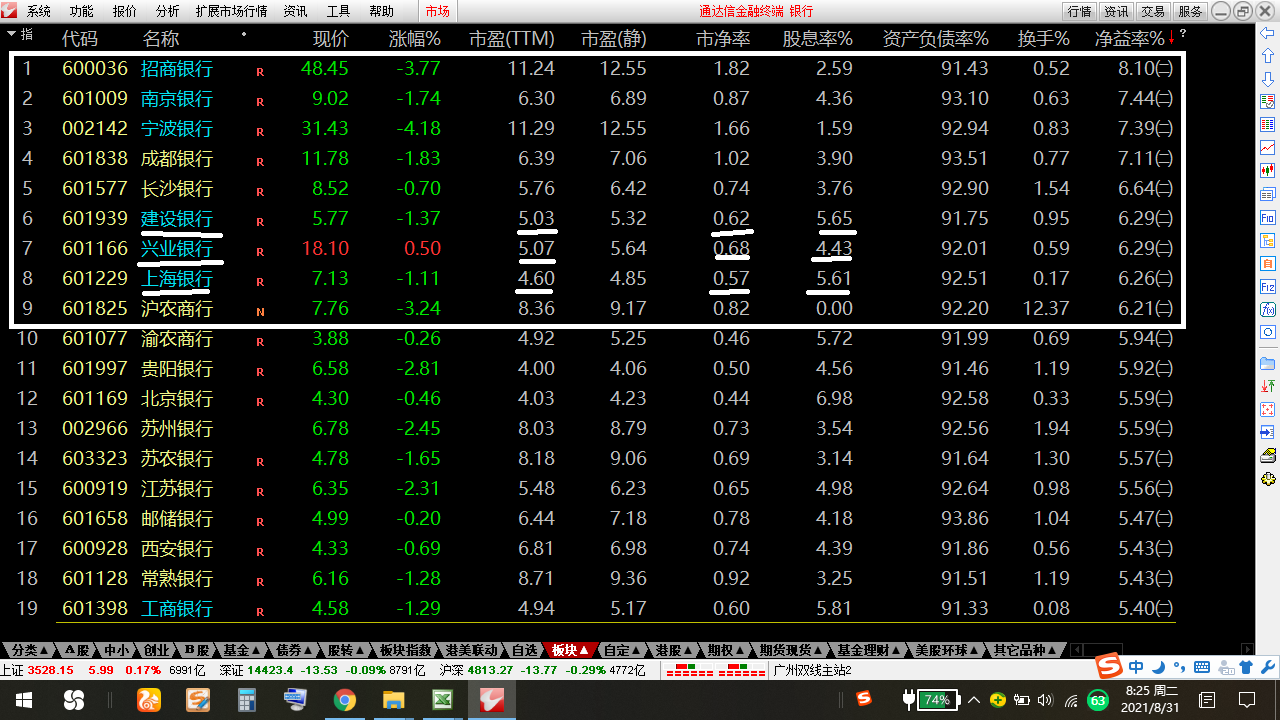Open the calculator app on the taskbar
Screen dimensions: 1280x720
[x=247, y=700]
